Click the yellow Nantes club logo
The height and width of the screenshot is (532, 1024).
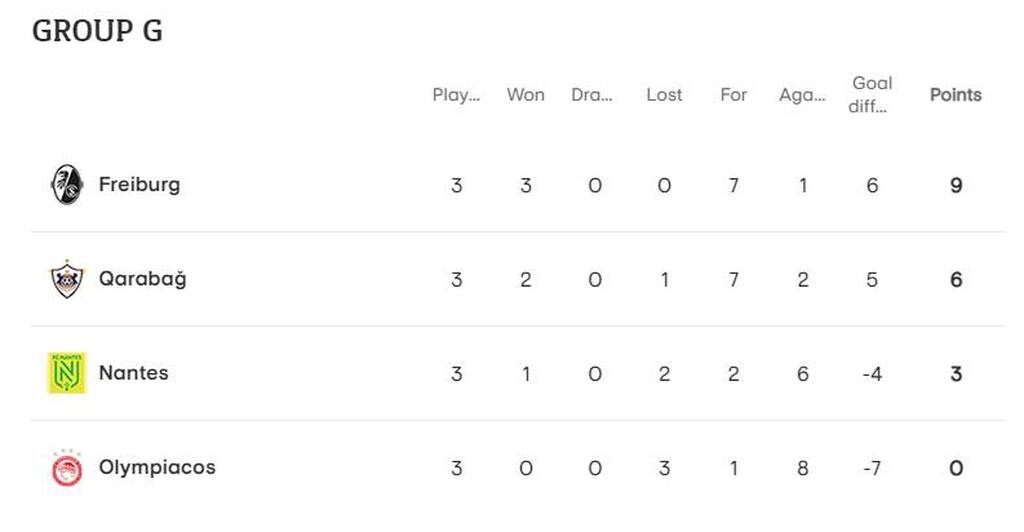coord(67,373)
